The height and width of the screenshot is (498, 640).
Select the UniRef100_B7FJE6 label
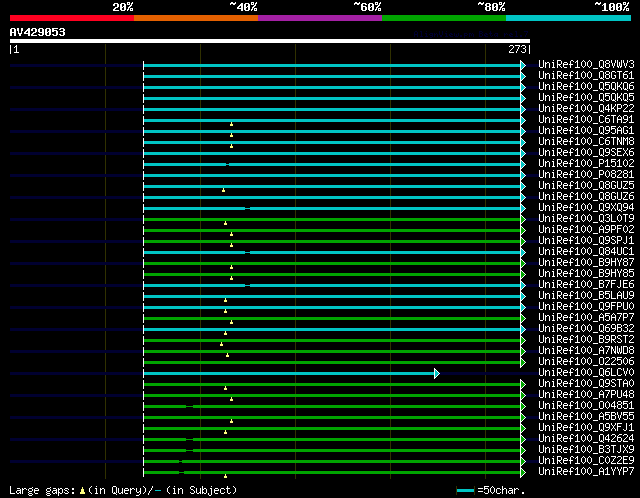(x=586, y=285)
